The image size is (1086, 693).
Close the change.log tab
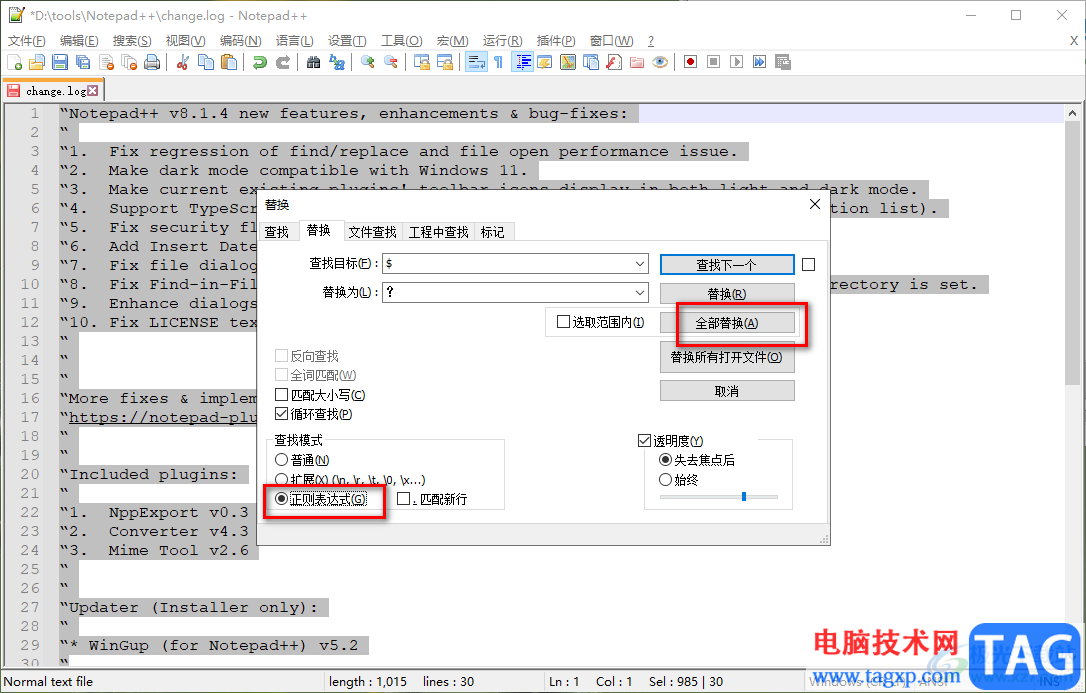93,91
